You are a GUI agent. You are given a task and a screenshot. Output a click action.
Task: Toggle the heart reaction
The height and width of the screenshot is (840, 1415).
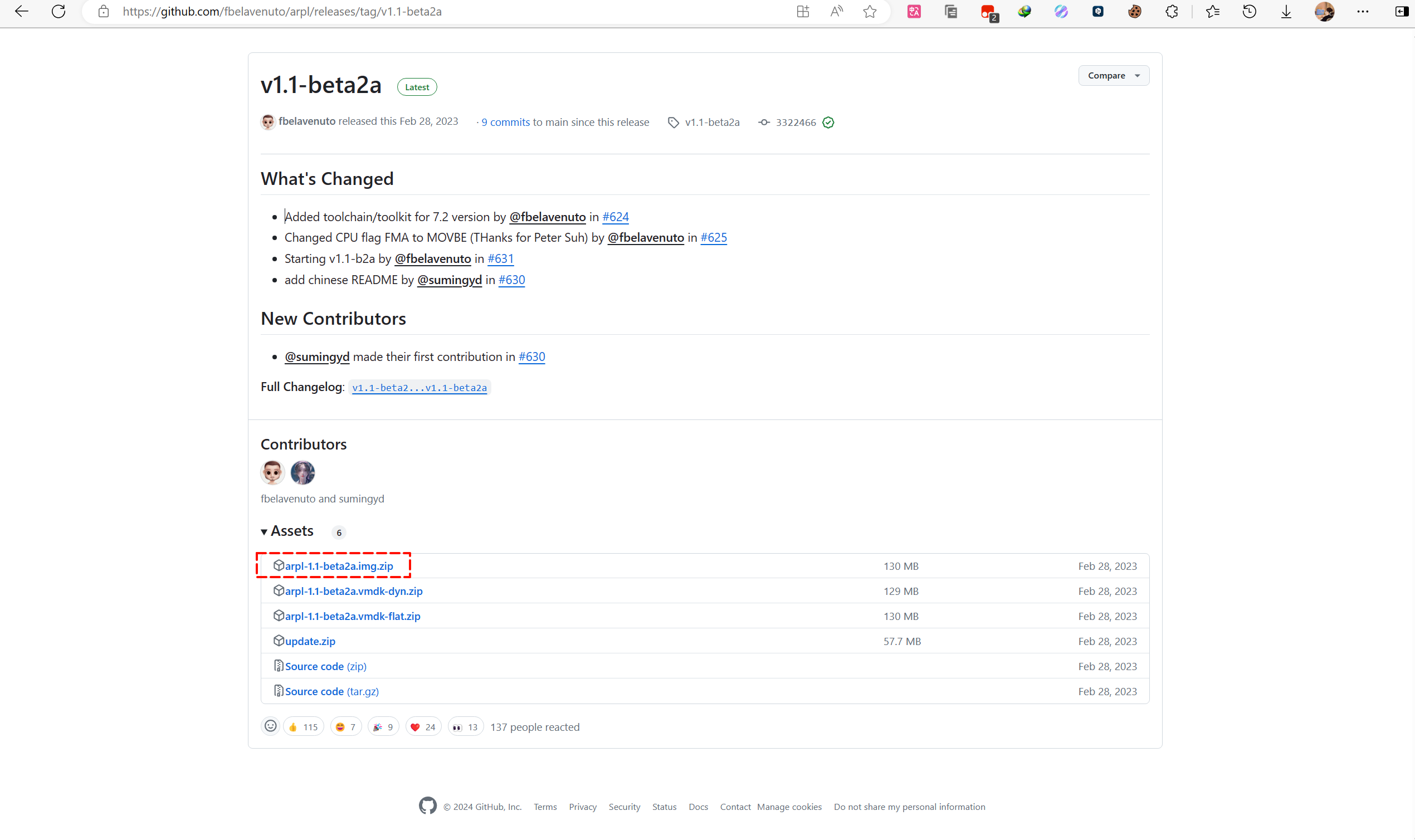pos(423,727)
